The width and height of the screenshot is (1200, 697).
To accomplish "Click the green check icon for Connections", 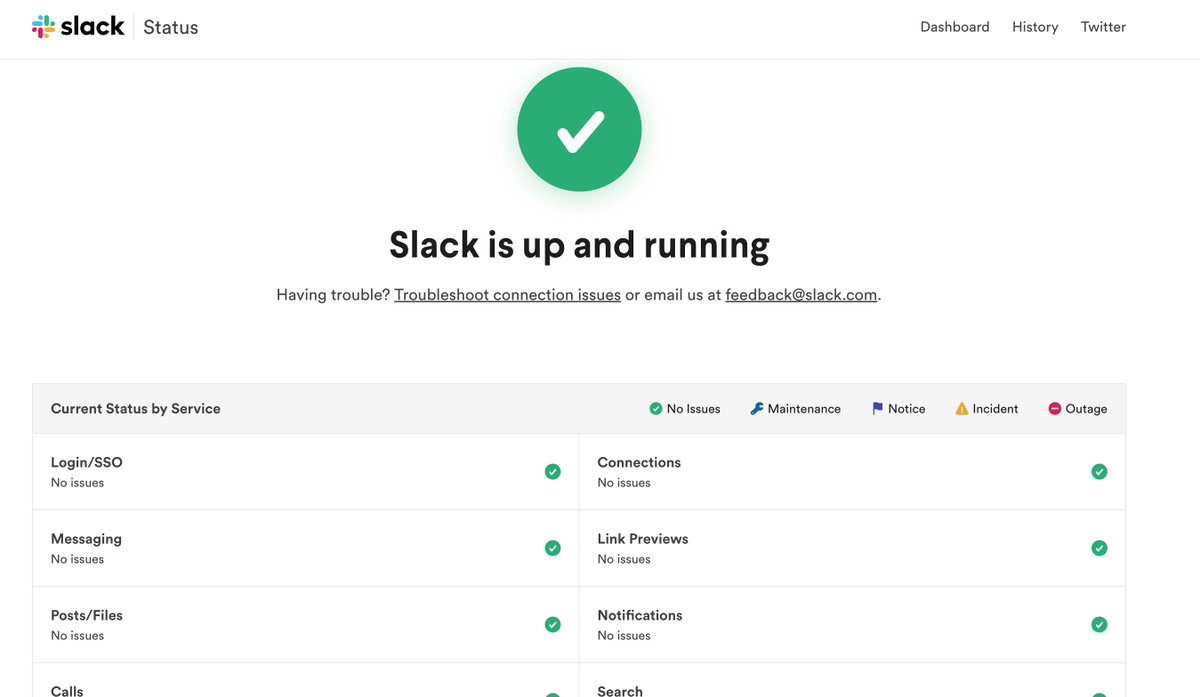I will click(1099, 472).
